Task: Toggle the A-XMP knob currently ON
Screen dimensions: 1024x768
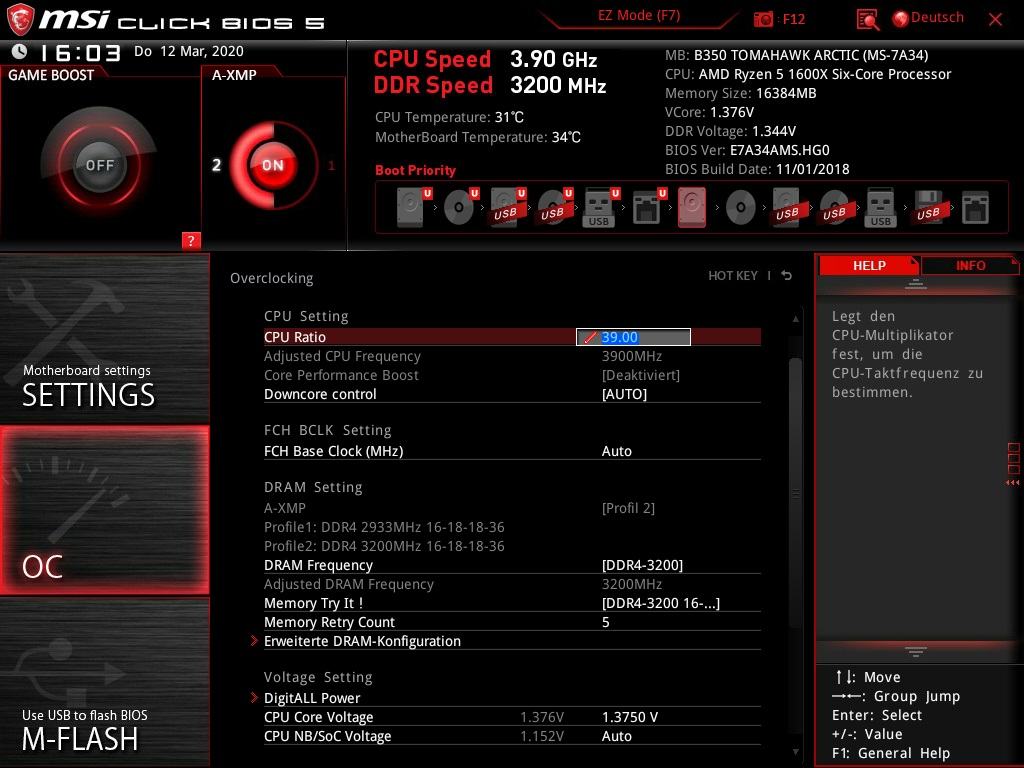Action: coord(272,165)
